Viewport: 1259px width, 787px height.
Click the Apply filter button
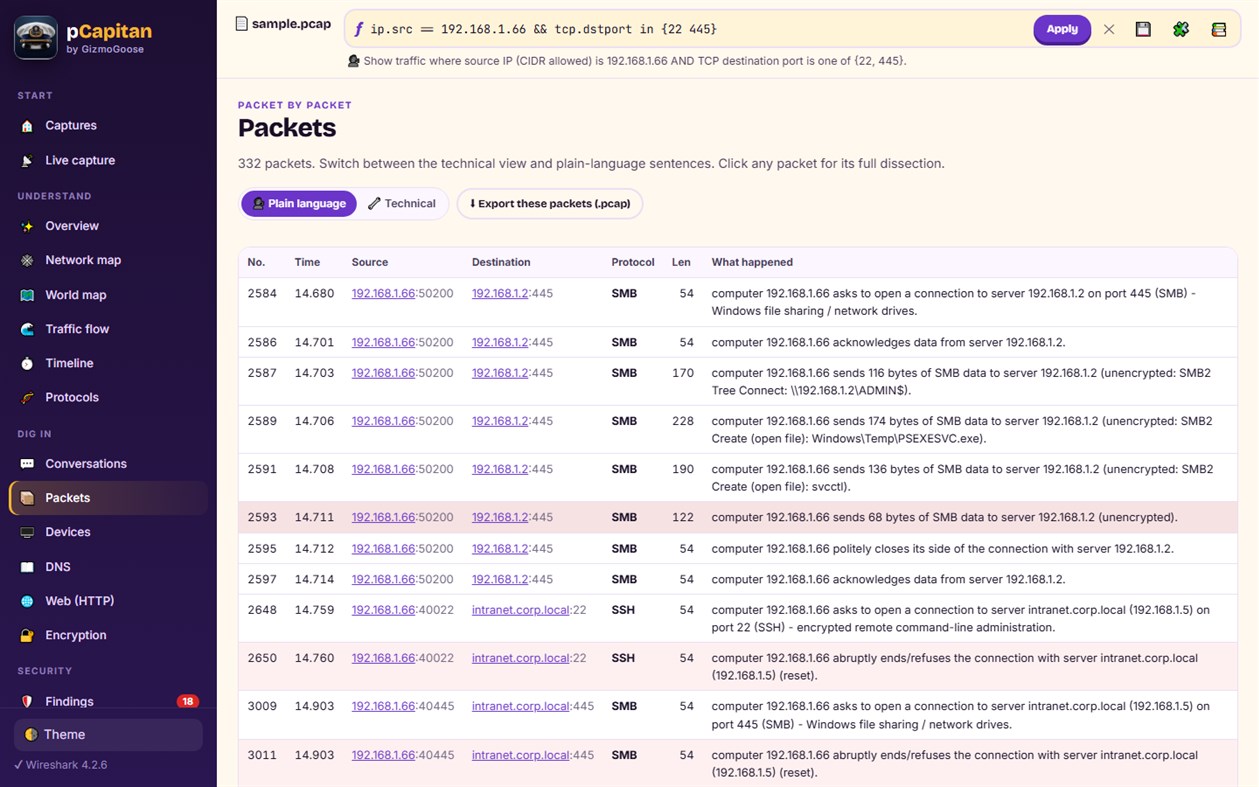coord(1062,30)
